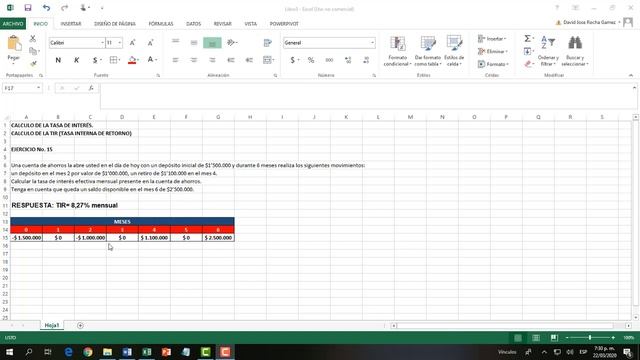Screen dimensions: 640x360
Task: Switch to Page Layout view
Action: pos(536,338)
